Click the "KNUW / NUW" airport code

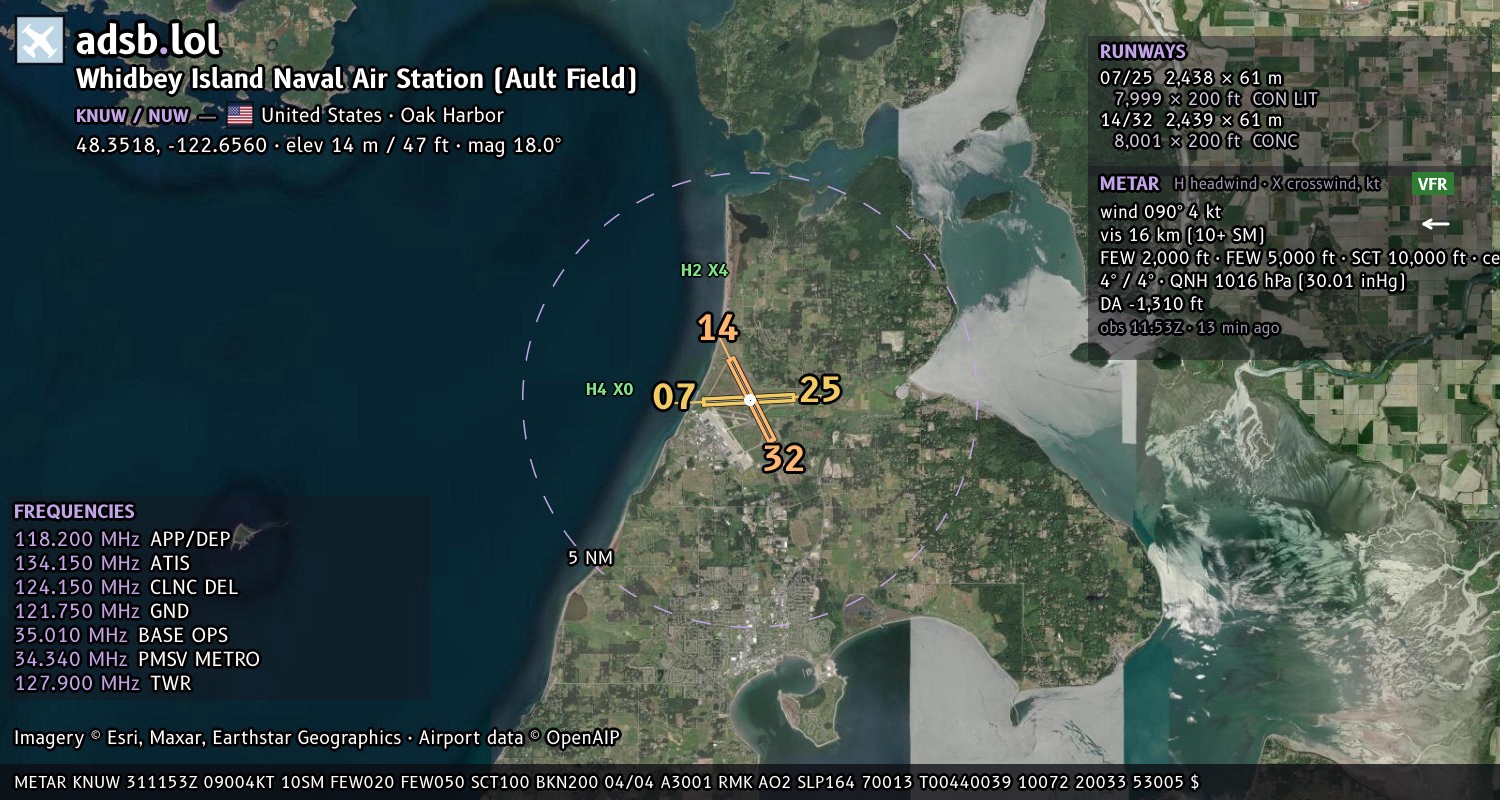pos(133,115)
